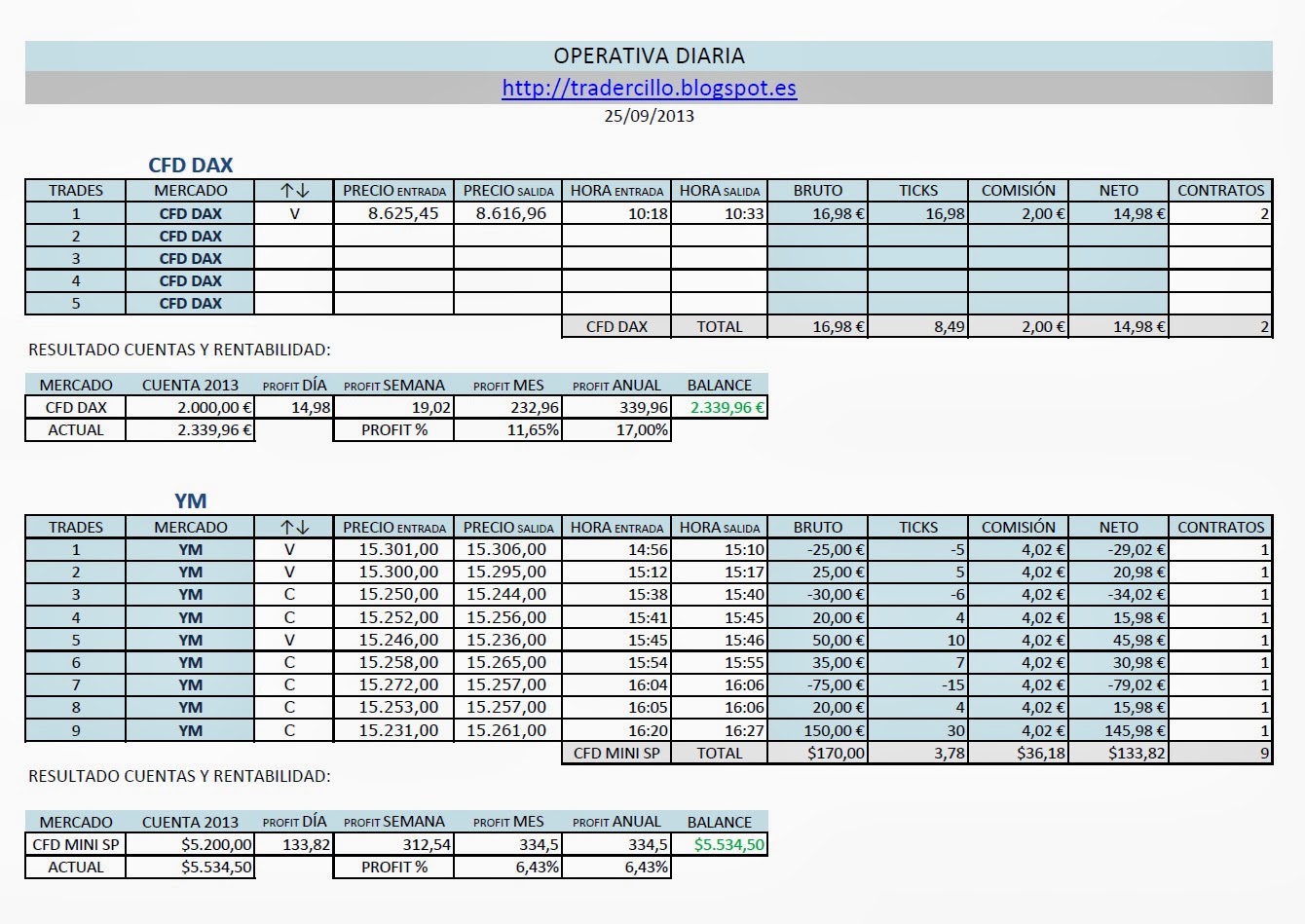Click the gross value 150,00 €
1305x924 pixels.
(x=834, y=731)
